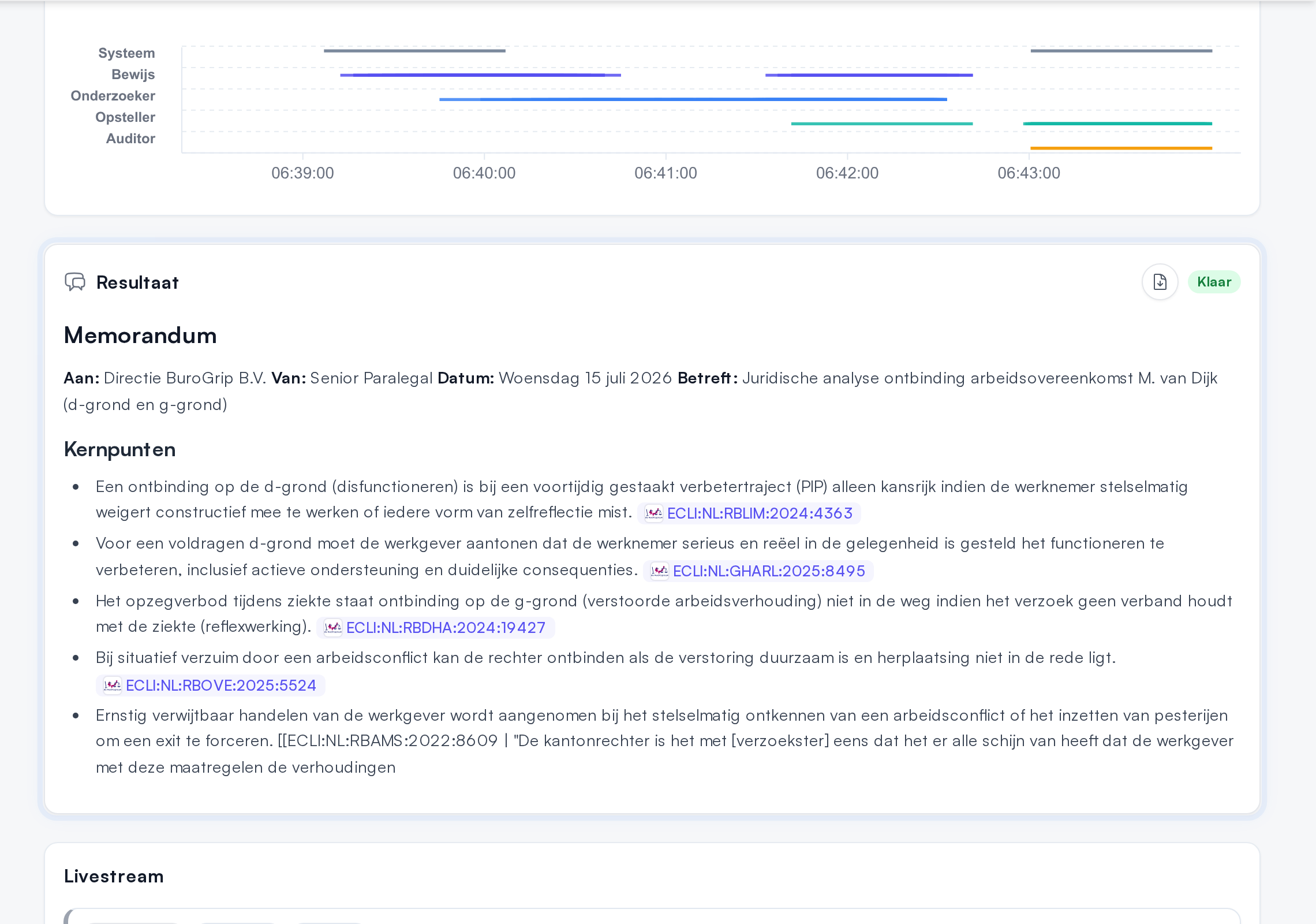1316x924 pixels.
Task: Click the text "(d-grond en g-grond)"
Action: pyautogui.click(x=145, y=405)
